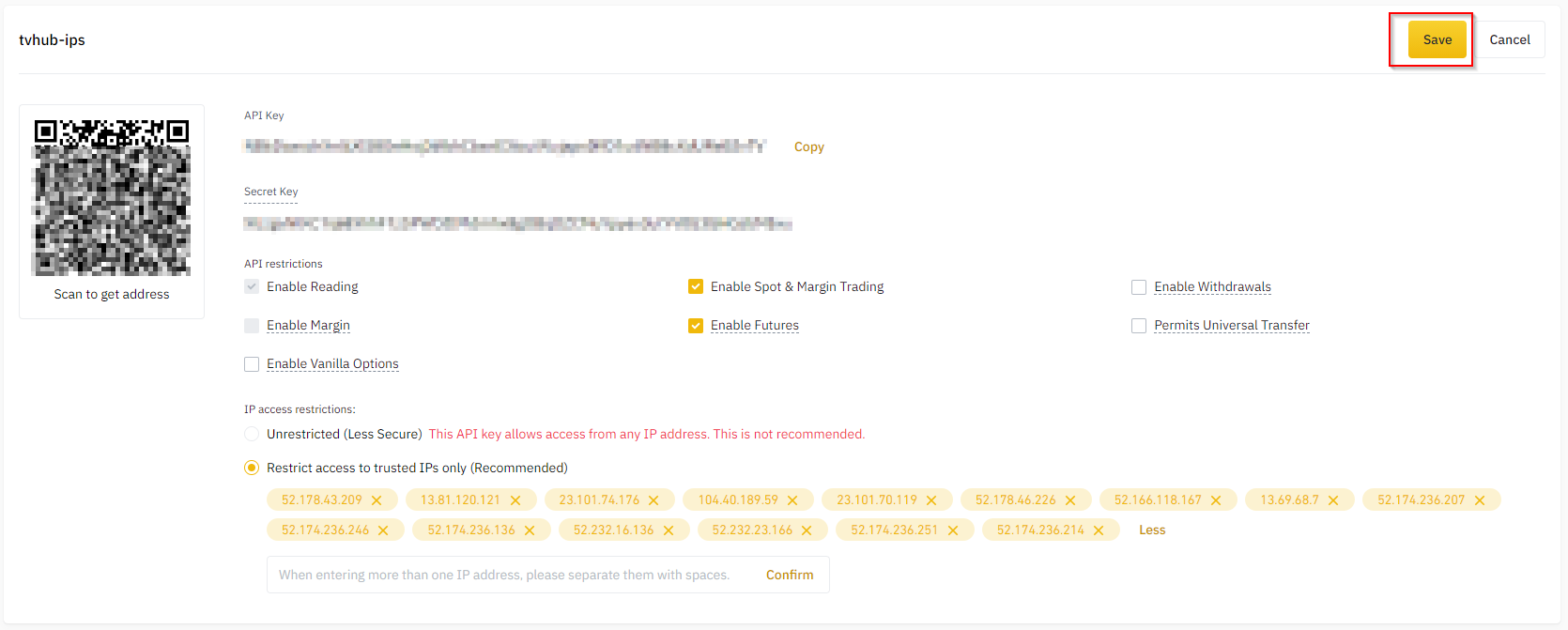
Task: Save the API key settings
Action: pyautogui.click(x=1437, y=39)
